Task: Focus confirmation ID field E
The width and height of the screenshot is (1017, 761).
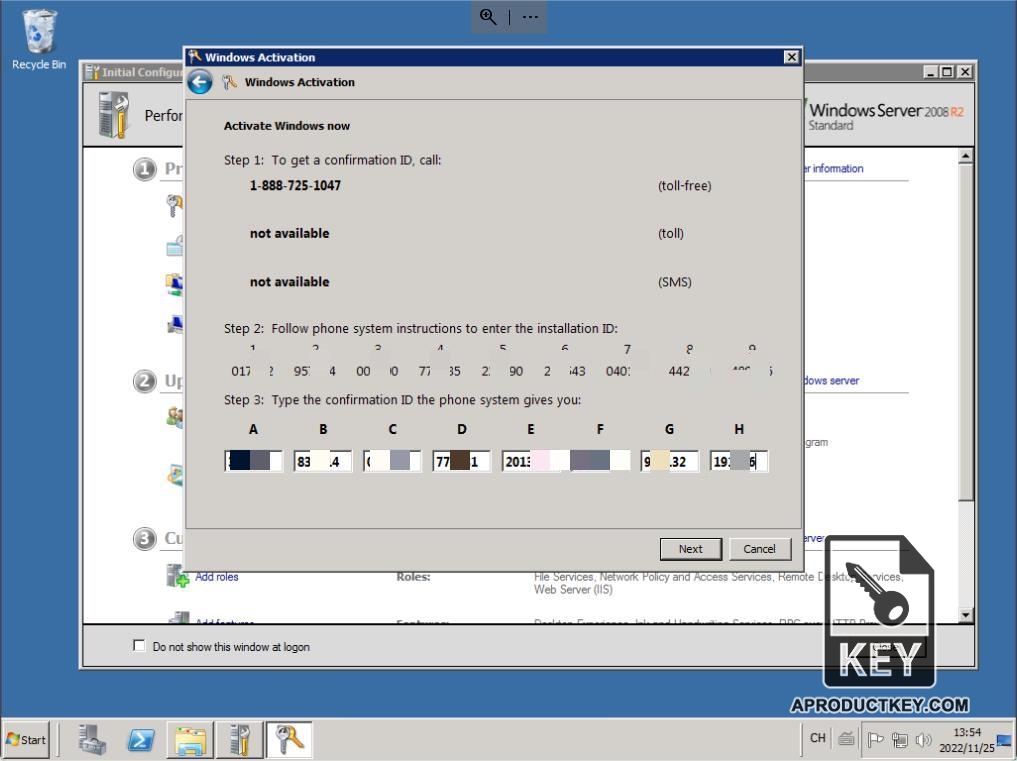Action: tap(531, 461)
